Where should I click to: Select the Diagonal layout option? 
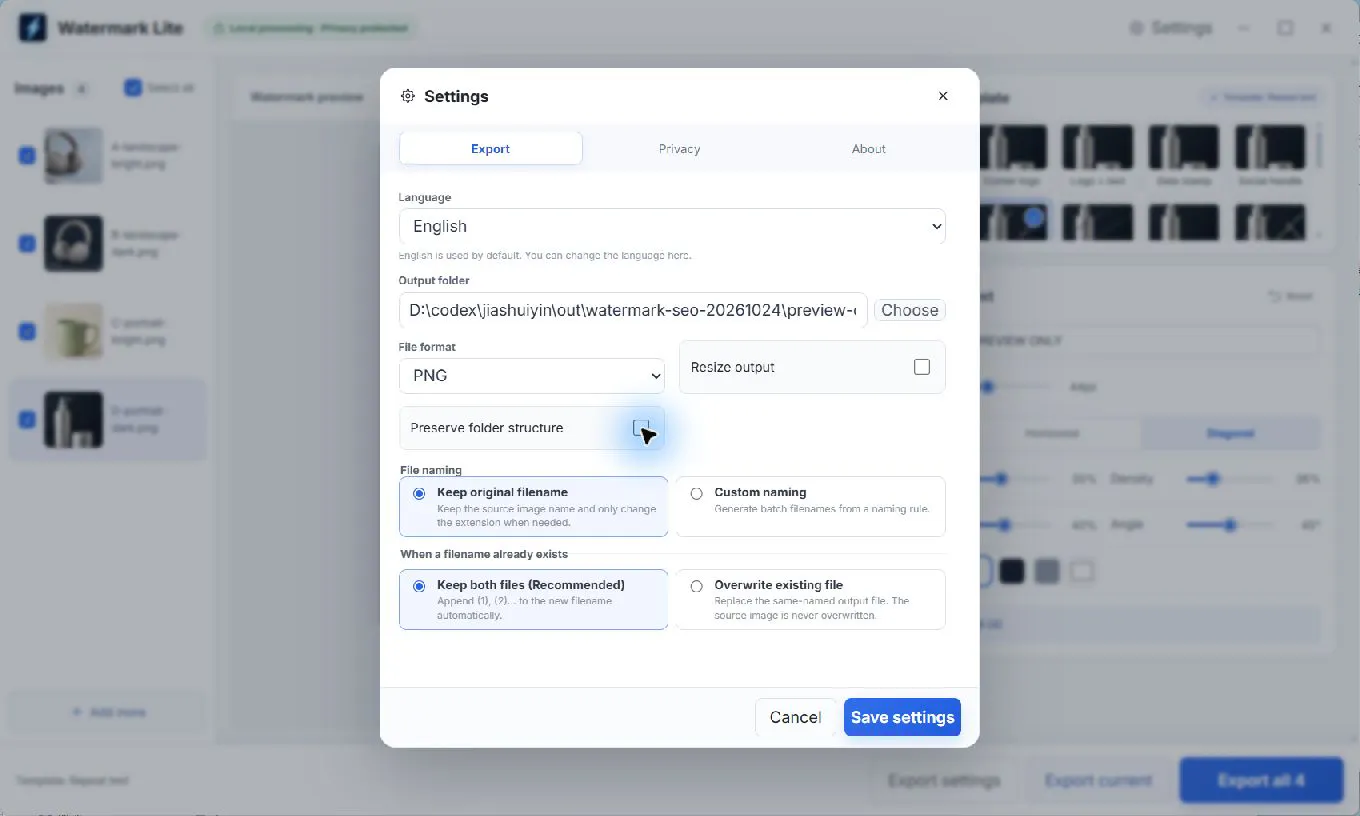pyautogui.click(x=1230, y=433)
